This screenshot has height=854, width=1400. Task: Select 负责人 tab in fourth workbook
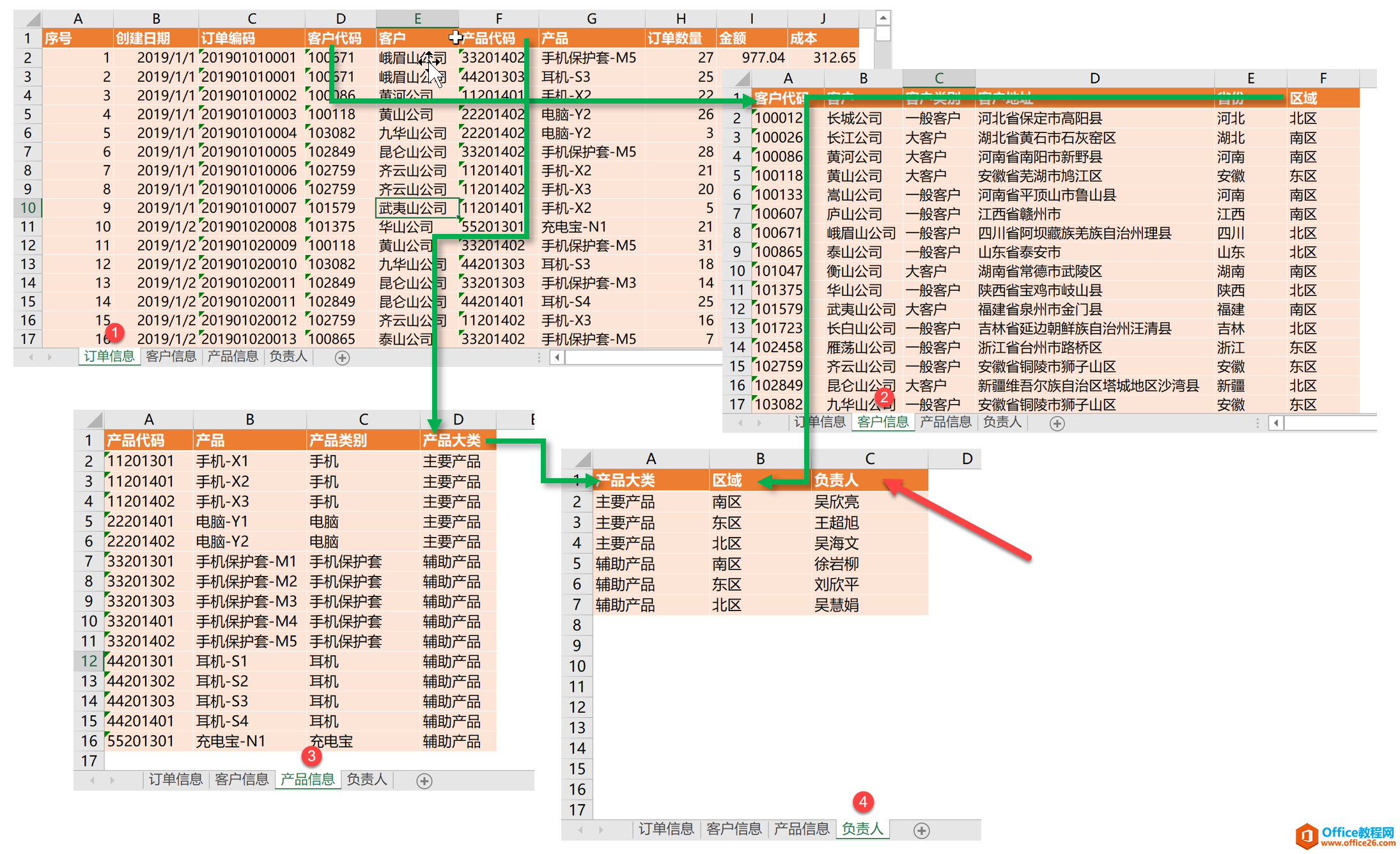pyautogui.click(x=862, y=829)
